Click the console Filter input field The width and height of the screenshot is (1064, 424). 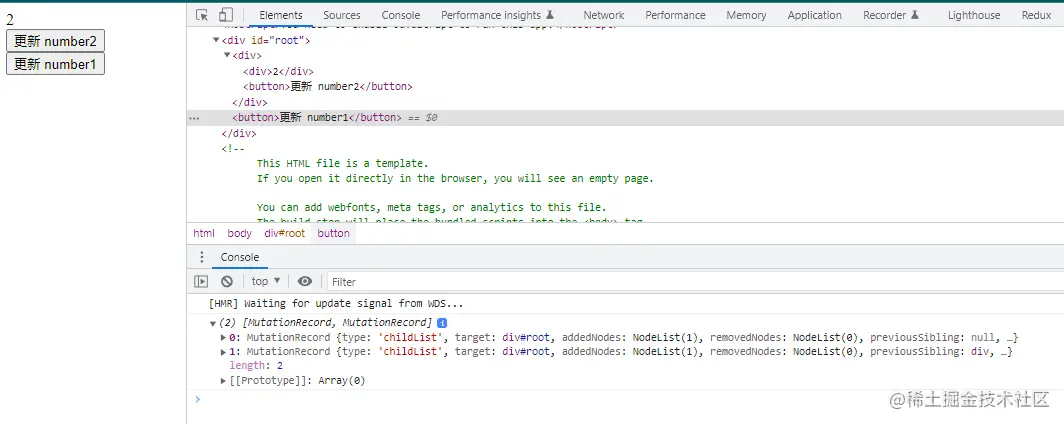695,282
